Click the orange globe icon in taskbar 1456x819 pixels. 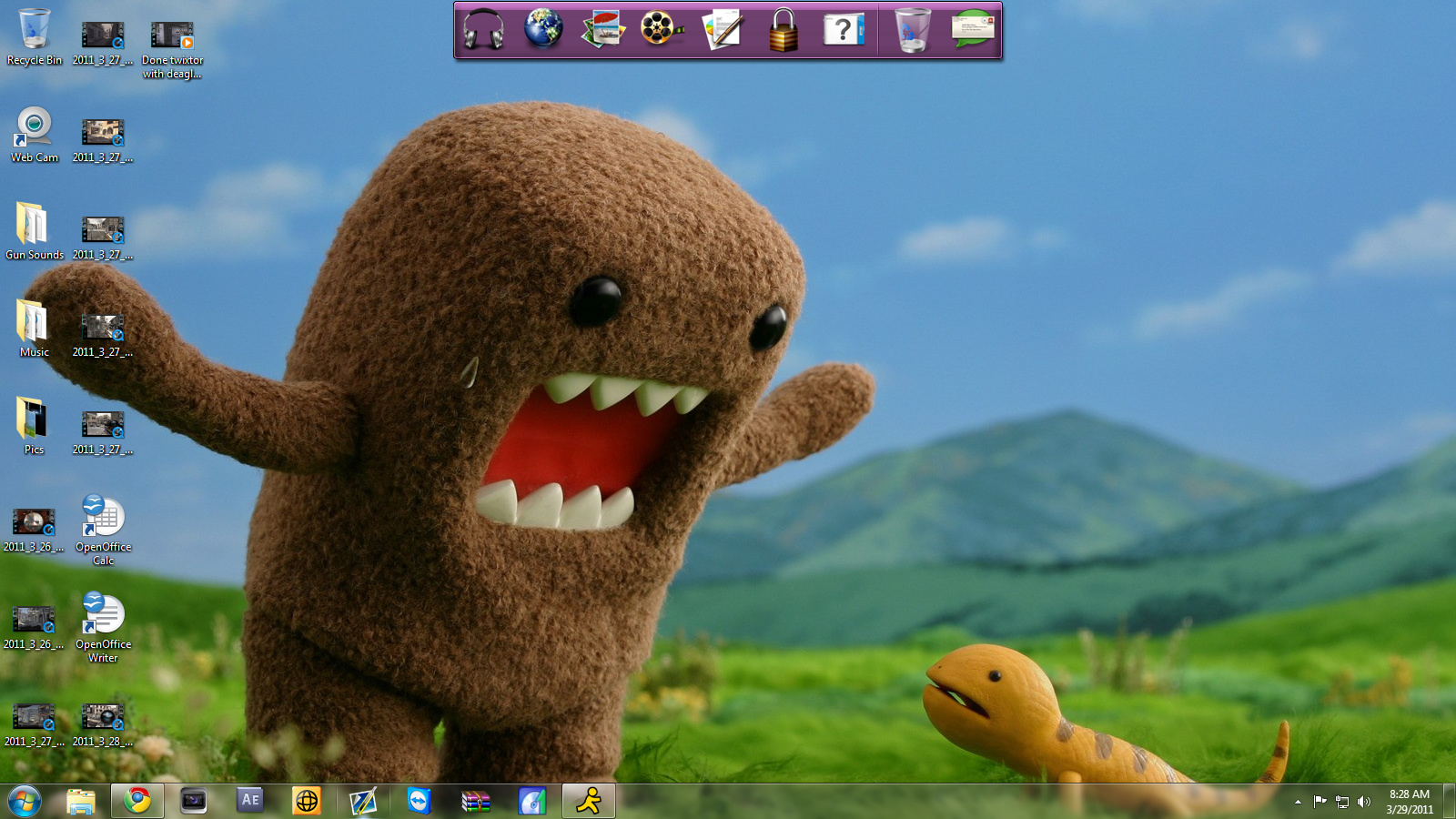(x=307, y=801)
